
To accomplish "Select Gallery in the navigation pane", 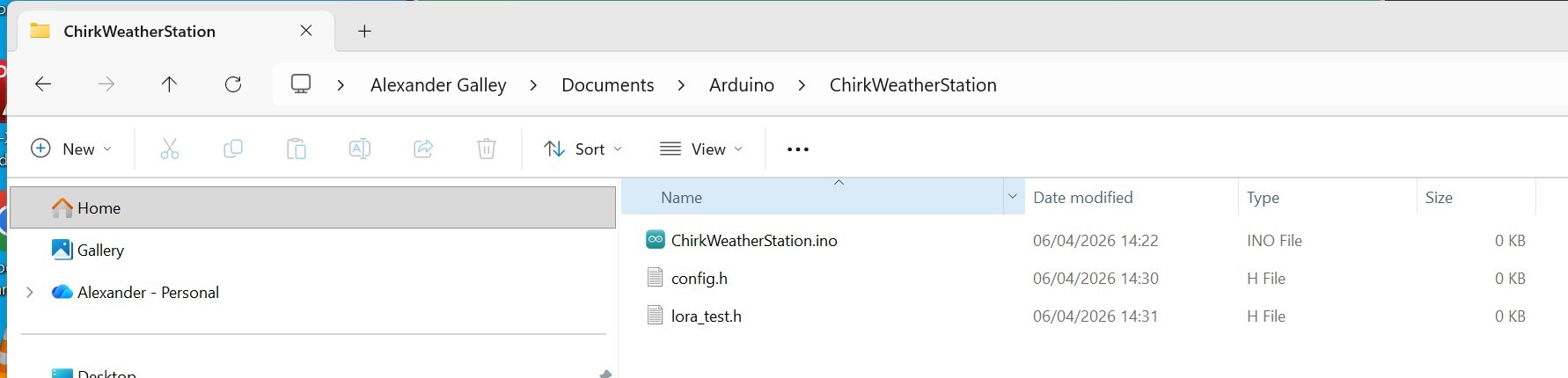I will pyautogui.click(x=100, y=251).
